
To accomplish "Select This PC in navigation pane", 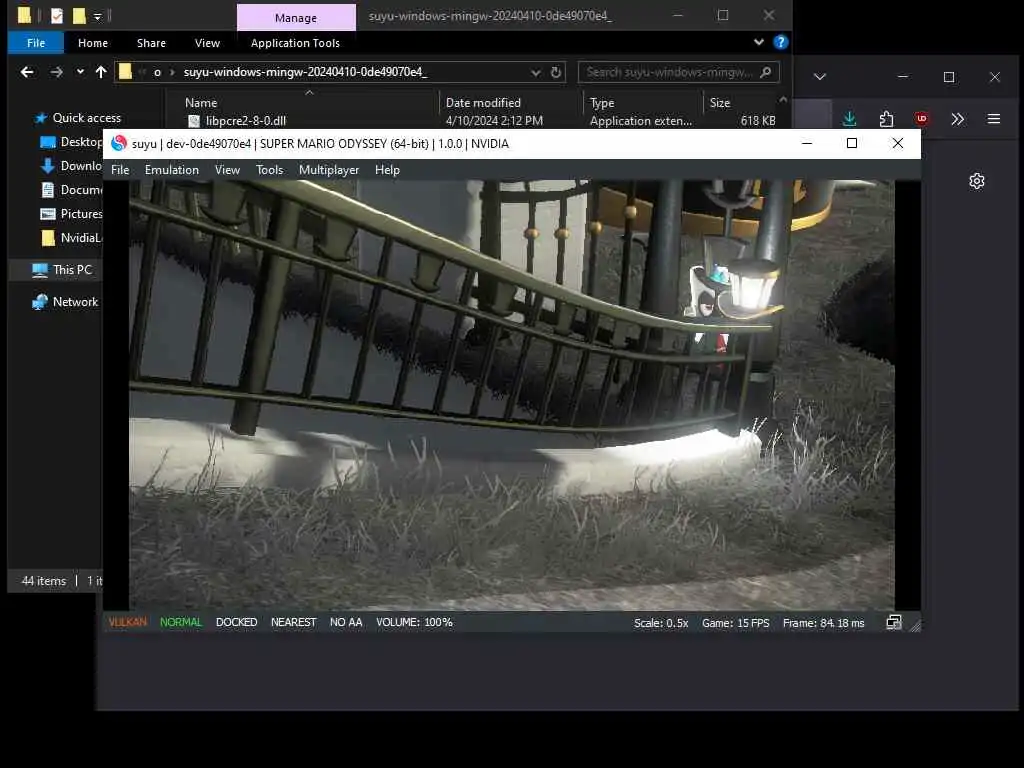I will coord(63,270).
